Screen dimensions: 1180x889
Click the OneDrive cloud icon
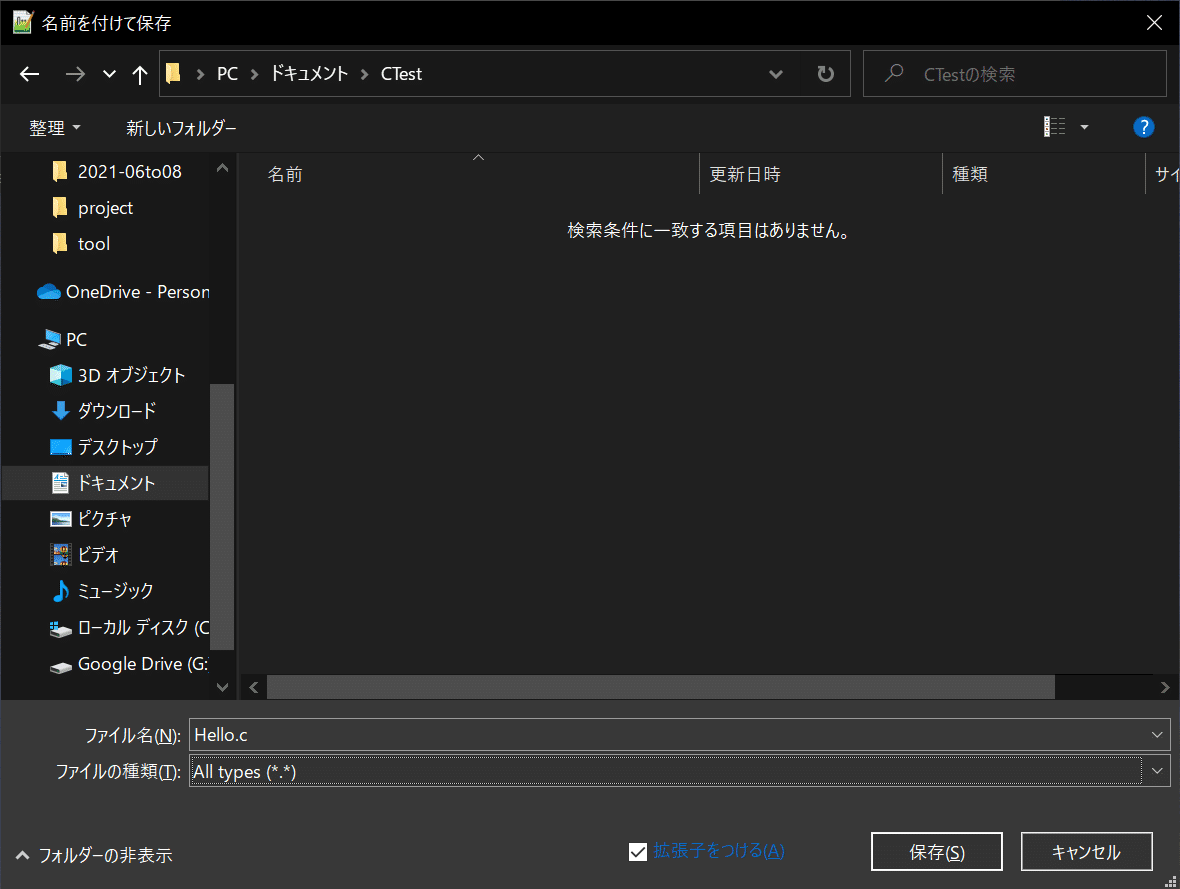pyautogui.click(x=49, y=291)
